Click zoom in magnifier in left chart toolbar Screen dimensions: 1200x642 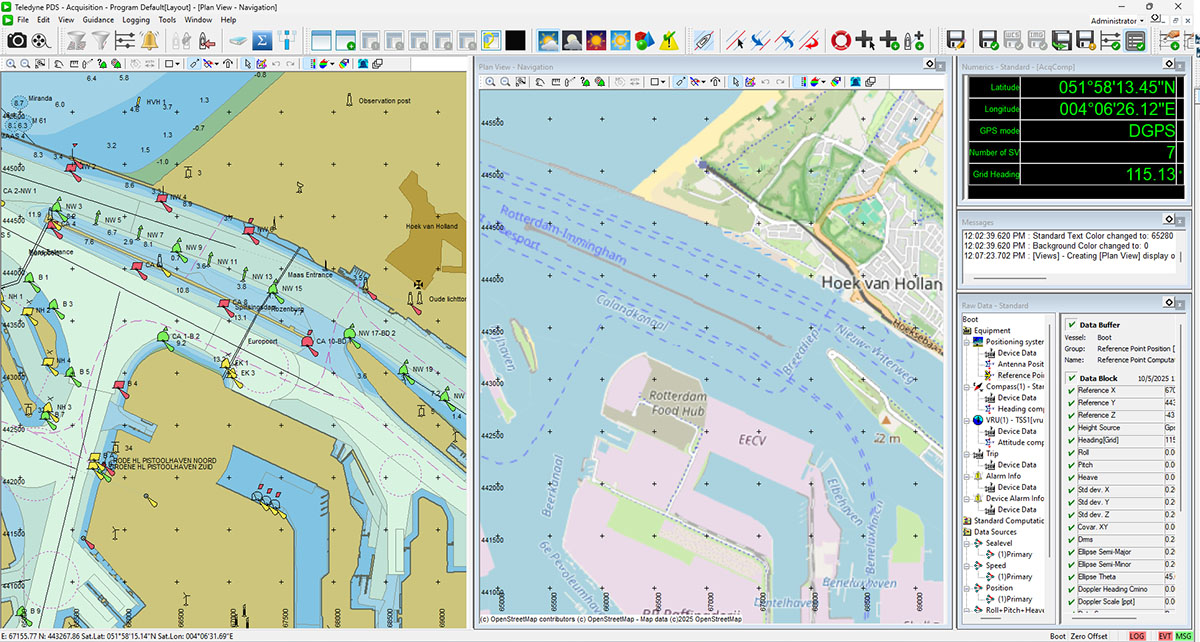[x=11, y=63]
